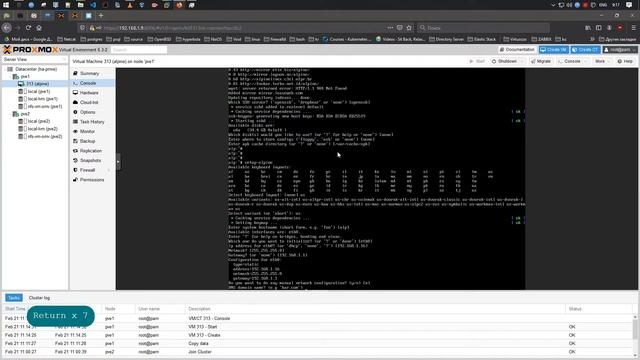
Task: Open a new browser tab
Action: click(101, 16)
